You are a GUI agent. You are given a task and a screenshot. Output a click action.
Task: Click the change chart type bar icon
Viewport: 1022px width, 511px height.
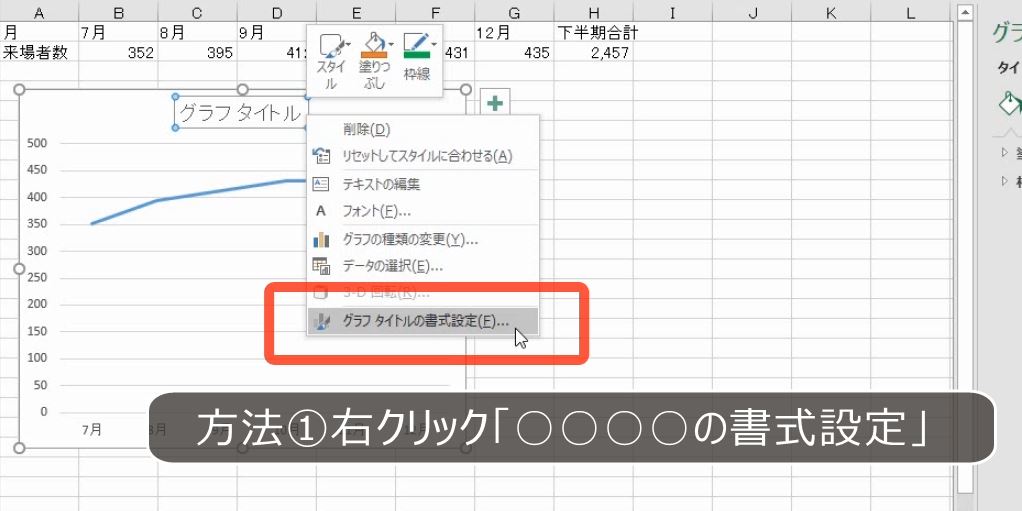[x=321, y=240]
